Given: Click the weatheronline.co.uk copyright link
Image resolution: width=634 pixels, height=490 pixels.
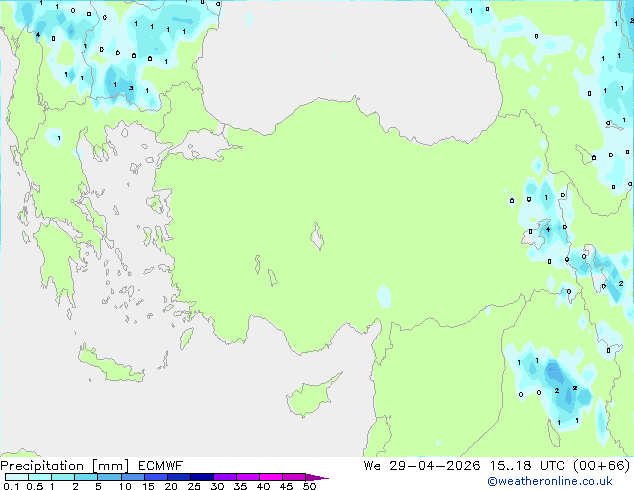Looking at the screenshot, I should point(550,481).
